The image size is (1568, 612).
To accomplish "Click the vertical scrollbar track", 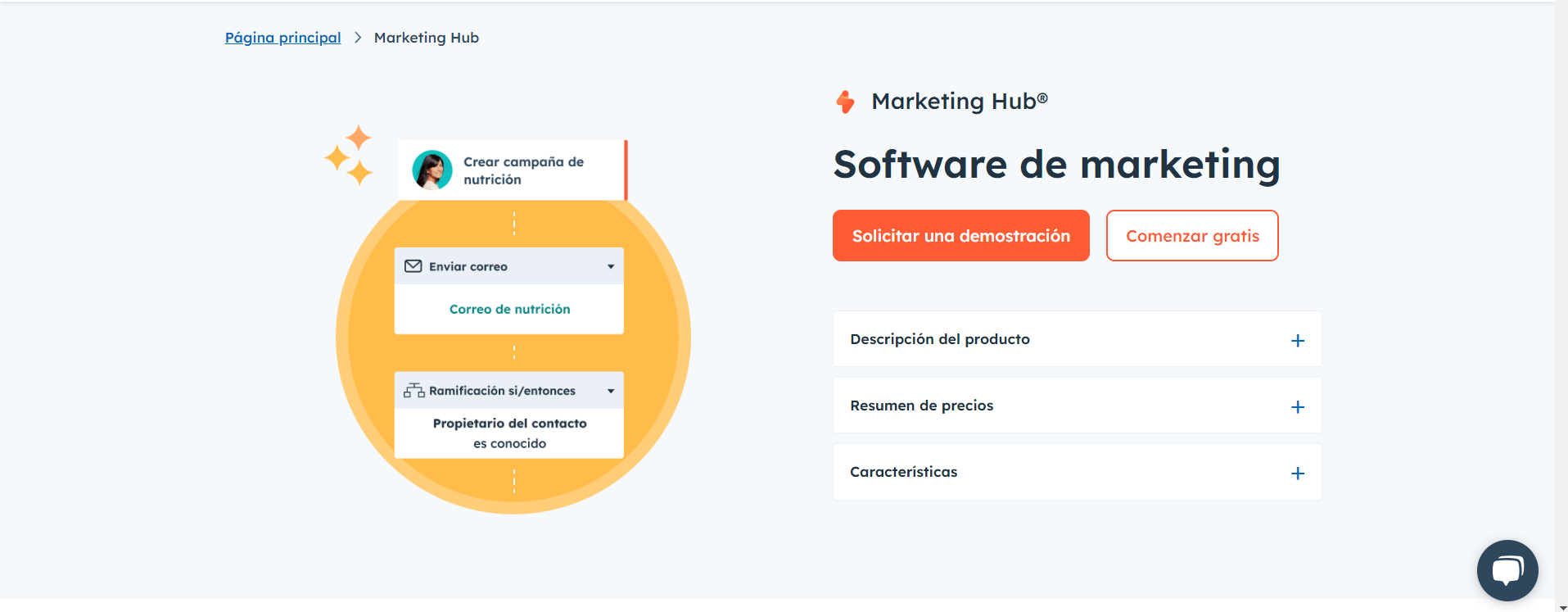I will 1561,300.
